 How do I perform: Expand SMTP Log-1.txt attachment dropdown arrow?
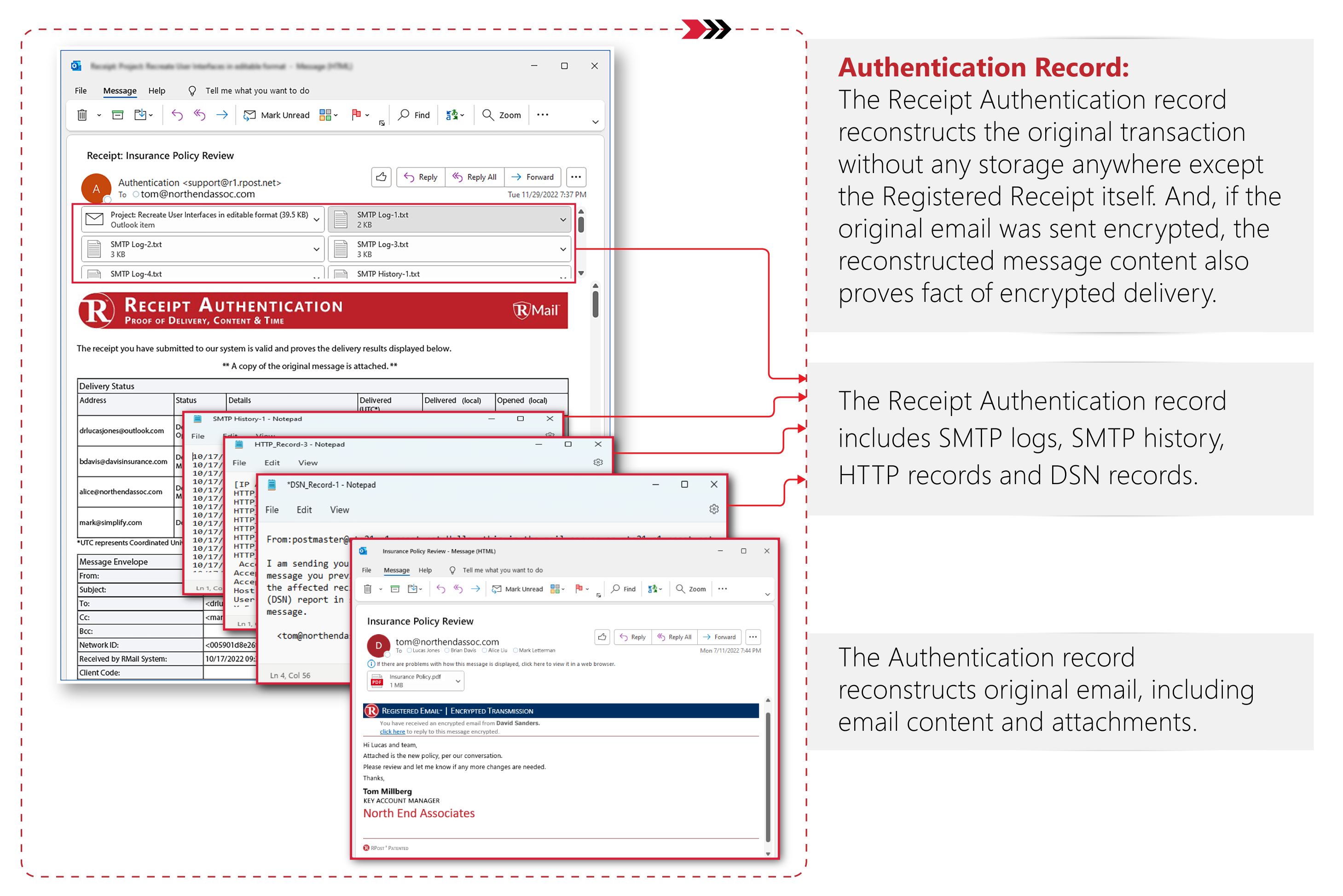[563, 220]
